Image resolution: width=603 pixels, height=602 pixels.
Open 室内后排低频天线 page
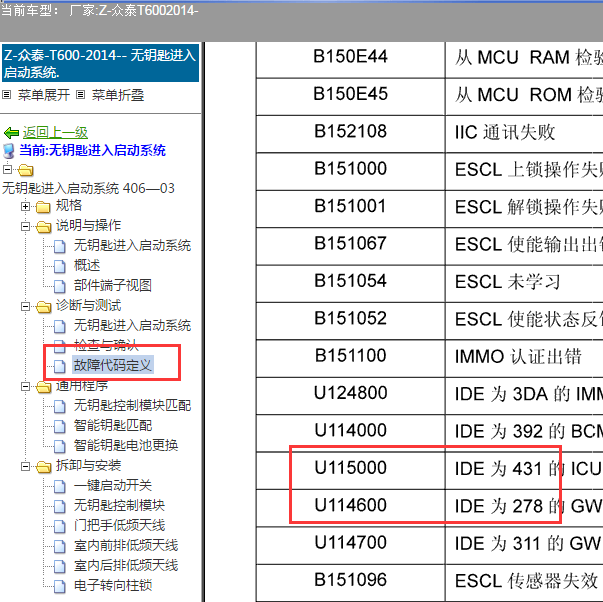126,565
